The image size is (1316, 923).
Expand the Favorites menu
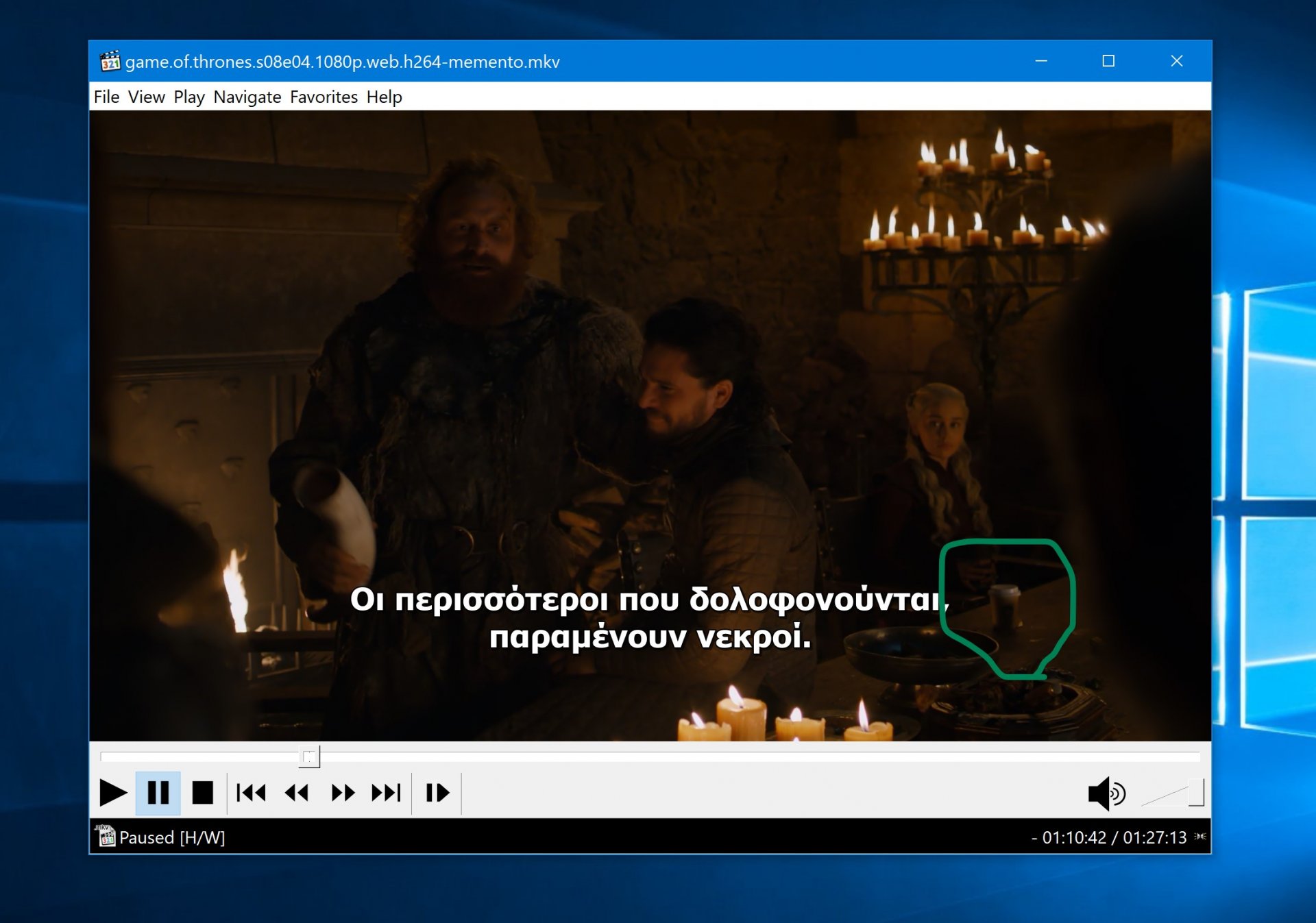click(x=324, y=97)
